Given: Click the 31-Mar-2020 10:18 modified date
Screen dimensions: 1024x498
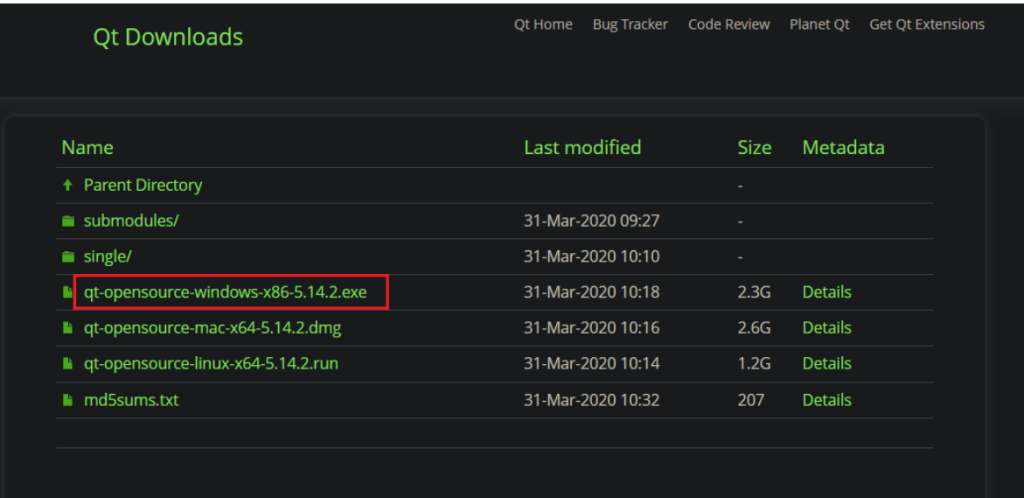Looking at the screenshot, I should pyautogui.click(x=592, y=292).
